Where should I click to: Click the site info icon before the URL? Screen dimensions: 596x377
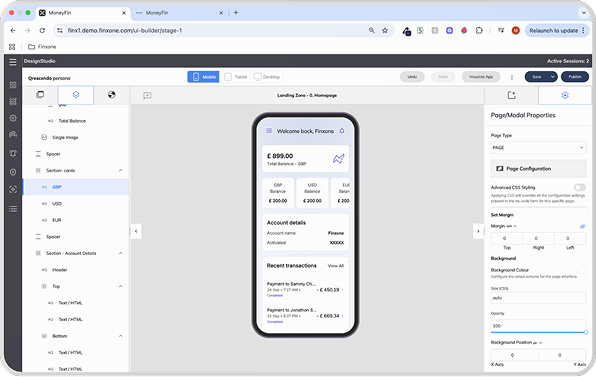click(60, 30)
